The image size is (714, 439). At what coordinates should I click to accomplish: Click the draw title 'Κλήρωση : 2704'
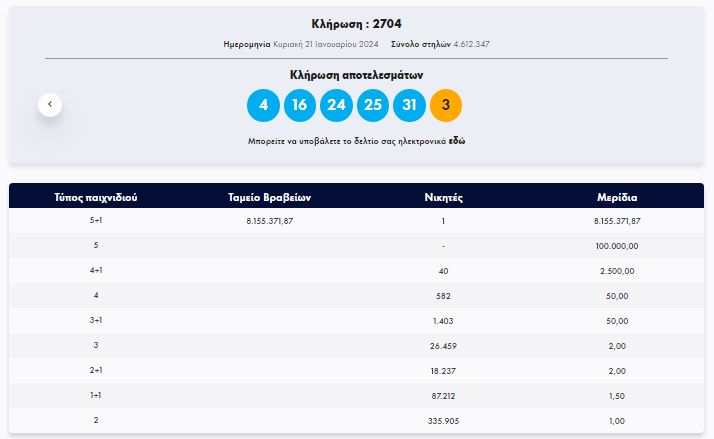(356, 24)
